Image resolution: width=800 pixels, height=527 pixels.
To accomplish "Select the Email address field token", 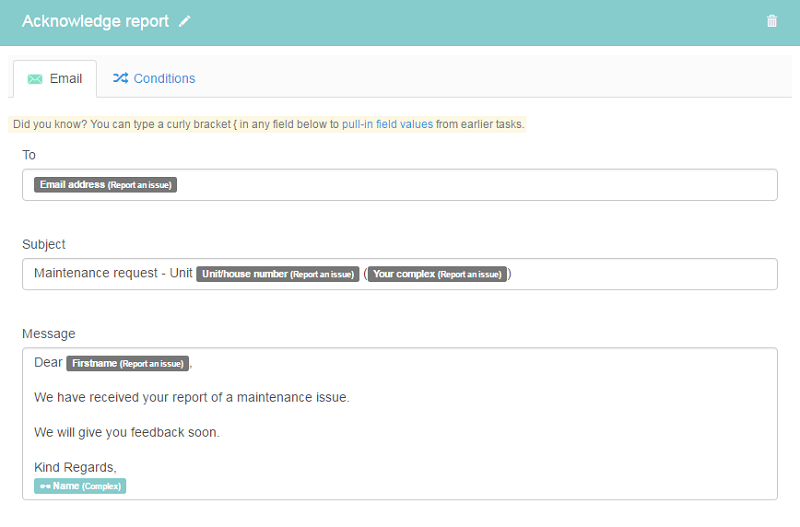I will click(x=105, y=185).
